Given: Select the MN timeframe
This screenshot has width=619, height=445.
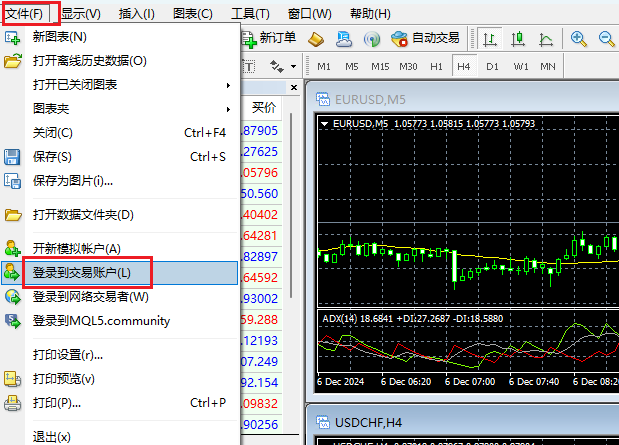Looking at the screenshot, I should tap(548, 67).
